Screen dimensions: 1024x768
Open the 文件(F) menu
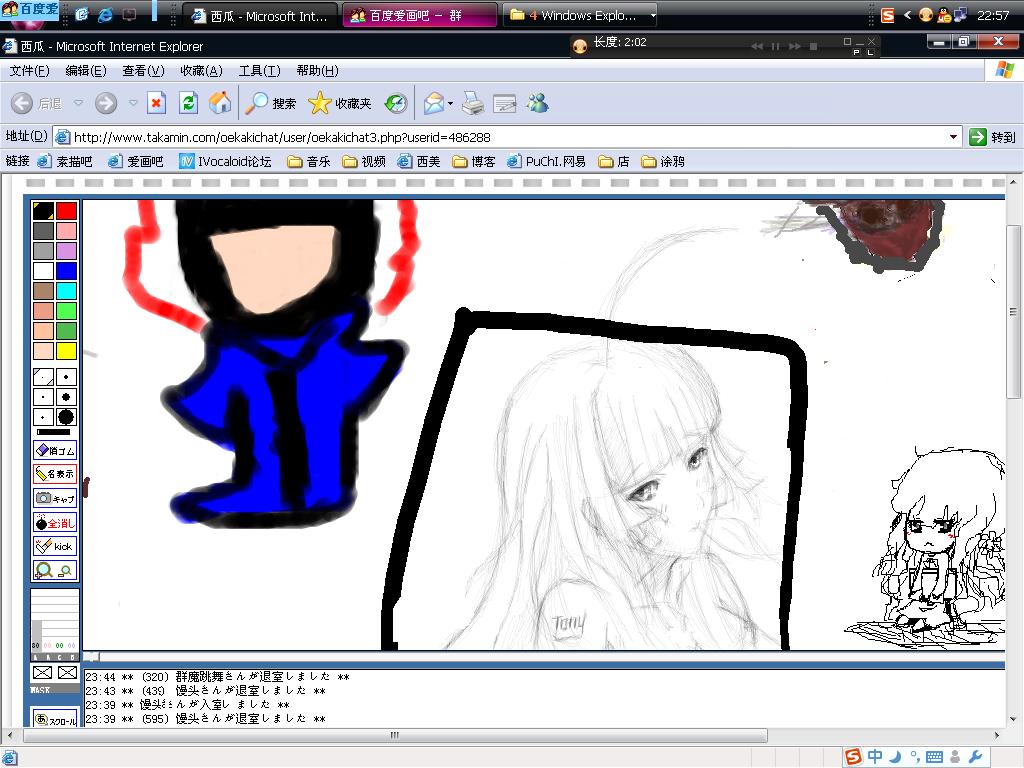pyautogui.click(x=29, y=71)
